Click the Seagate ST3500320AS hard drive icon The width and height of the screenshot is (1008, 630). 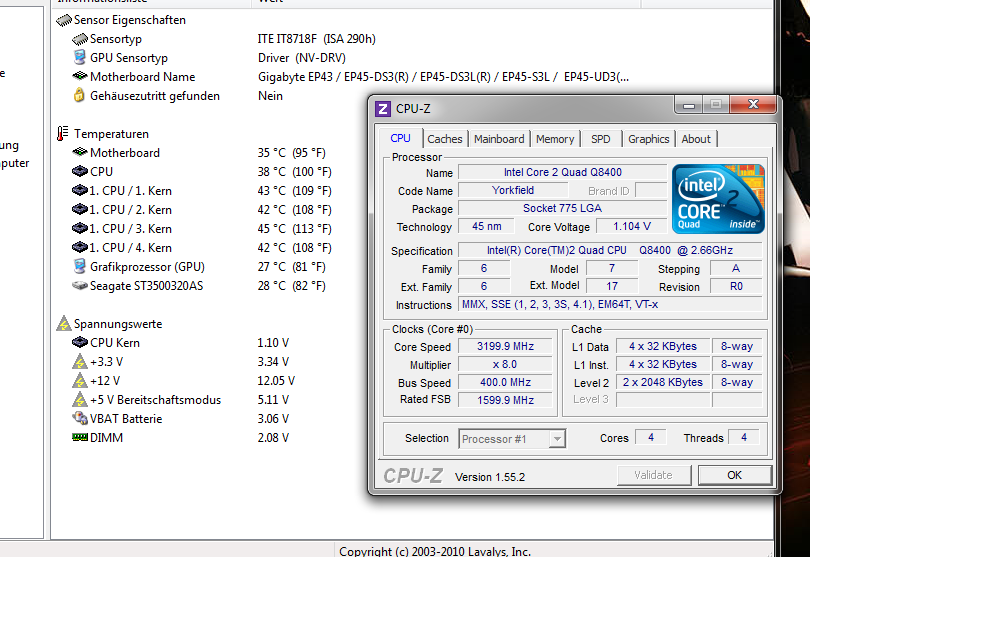point(80,285)
